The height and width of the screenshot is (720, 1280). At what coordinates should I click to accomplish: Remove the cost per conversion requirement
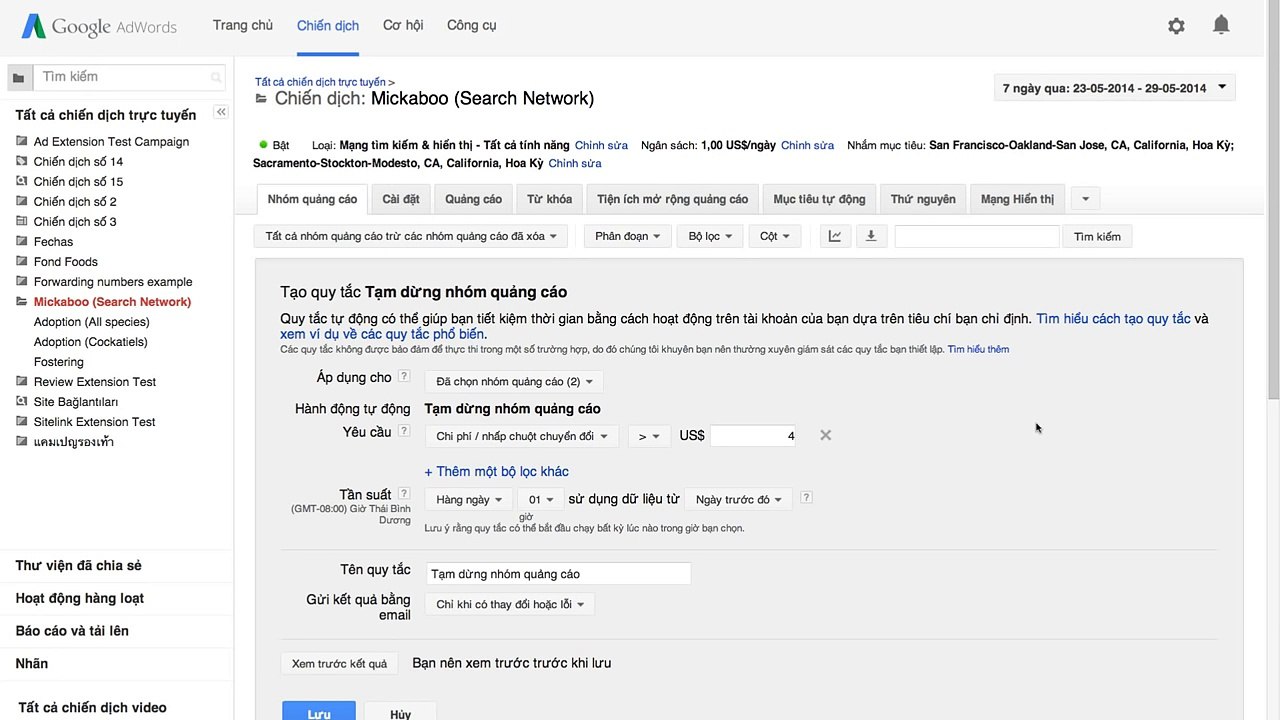(825, 435)
